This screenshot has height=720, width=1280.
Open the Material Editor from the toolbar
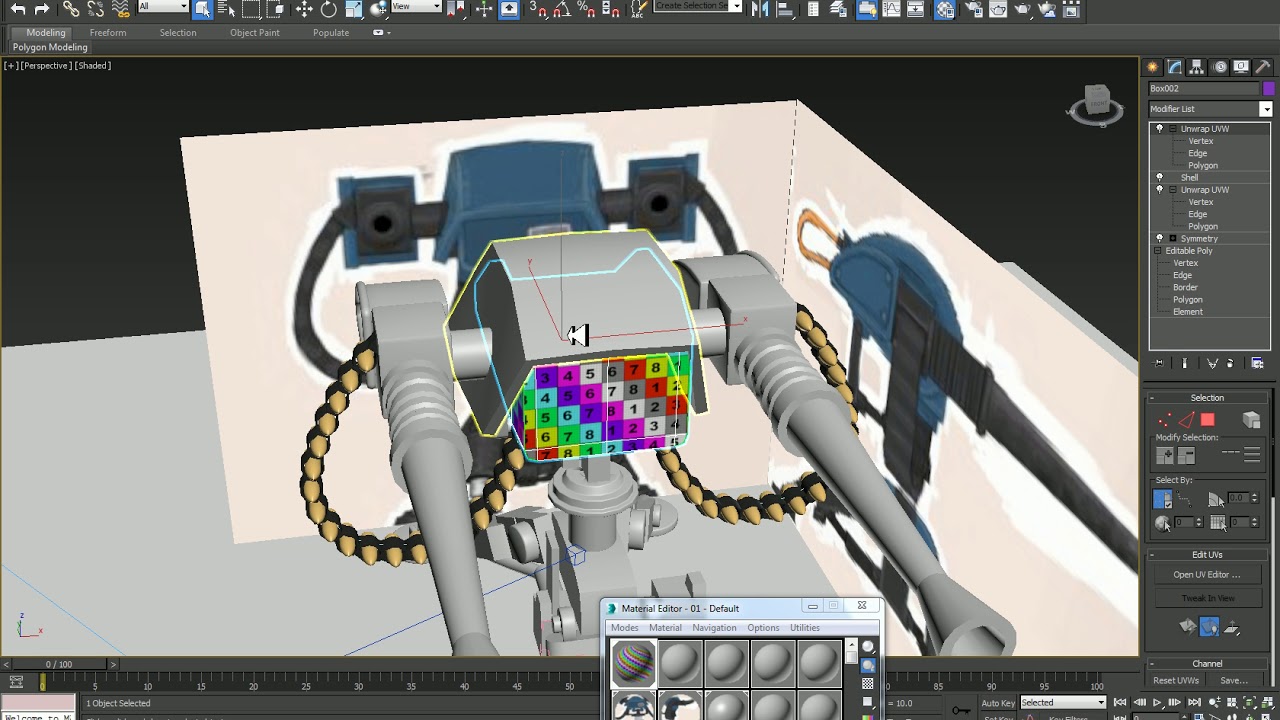click(x=944, y=9)
